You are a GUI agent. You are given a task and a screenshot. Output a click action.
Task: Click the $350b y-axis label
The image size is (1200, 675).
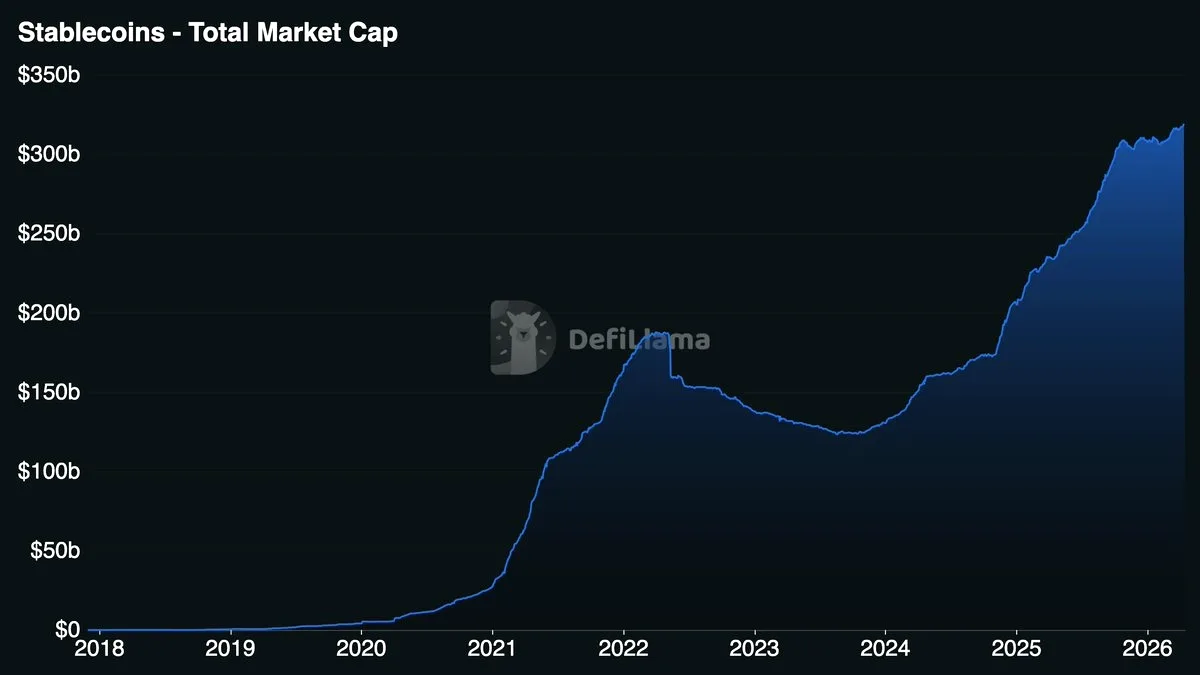49,75
